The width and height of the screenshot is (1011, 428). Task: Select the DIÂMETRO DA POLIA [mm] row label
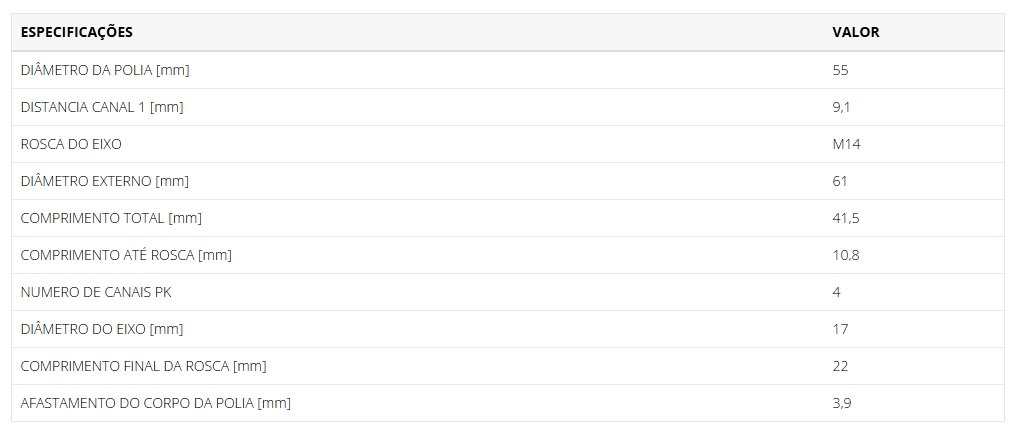click(105, 70)
